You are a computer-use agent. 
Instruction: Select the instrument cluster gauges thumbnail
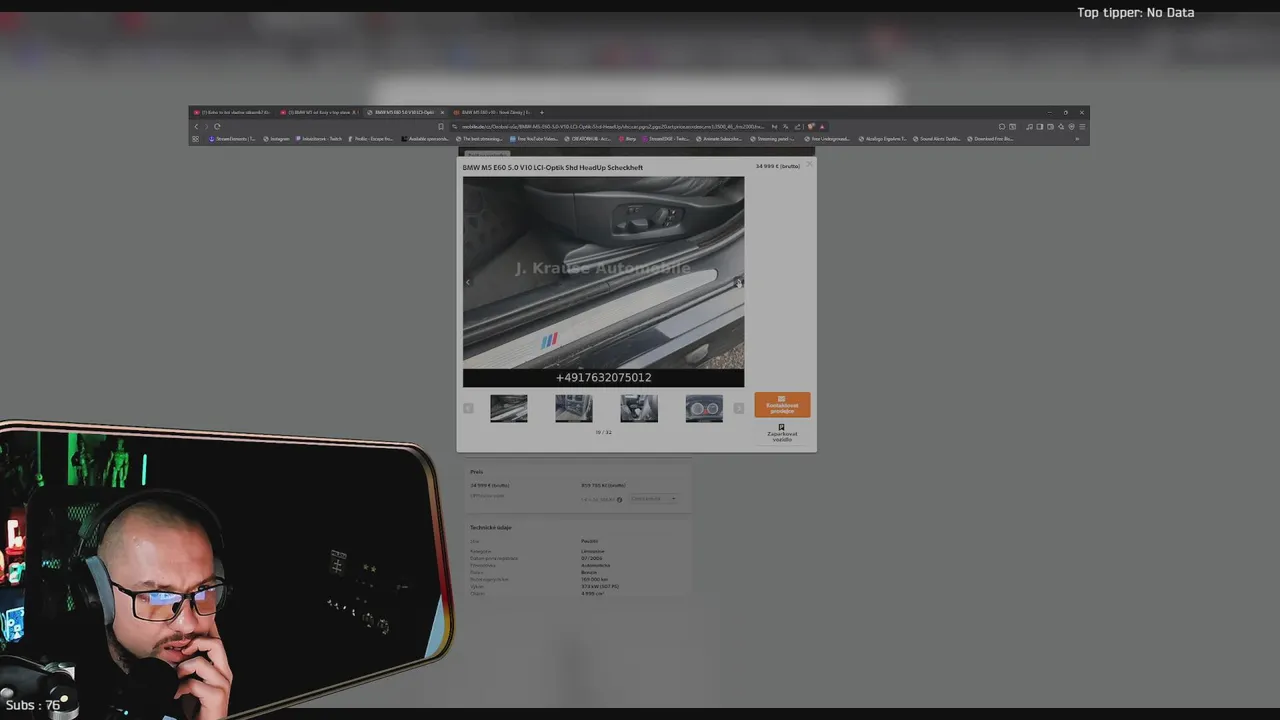[704, 408]
